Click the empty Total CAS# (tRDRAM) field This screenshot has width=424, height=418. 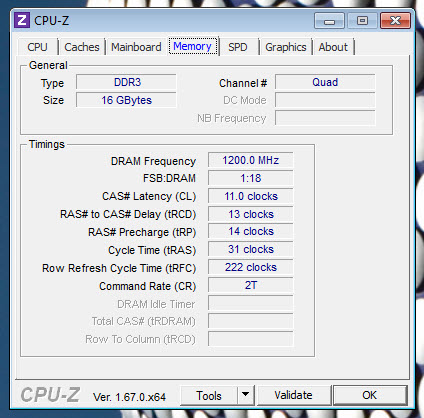coord(251,321)
